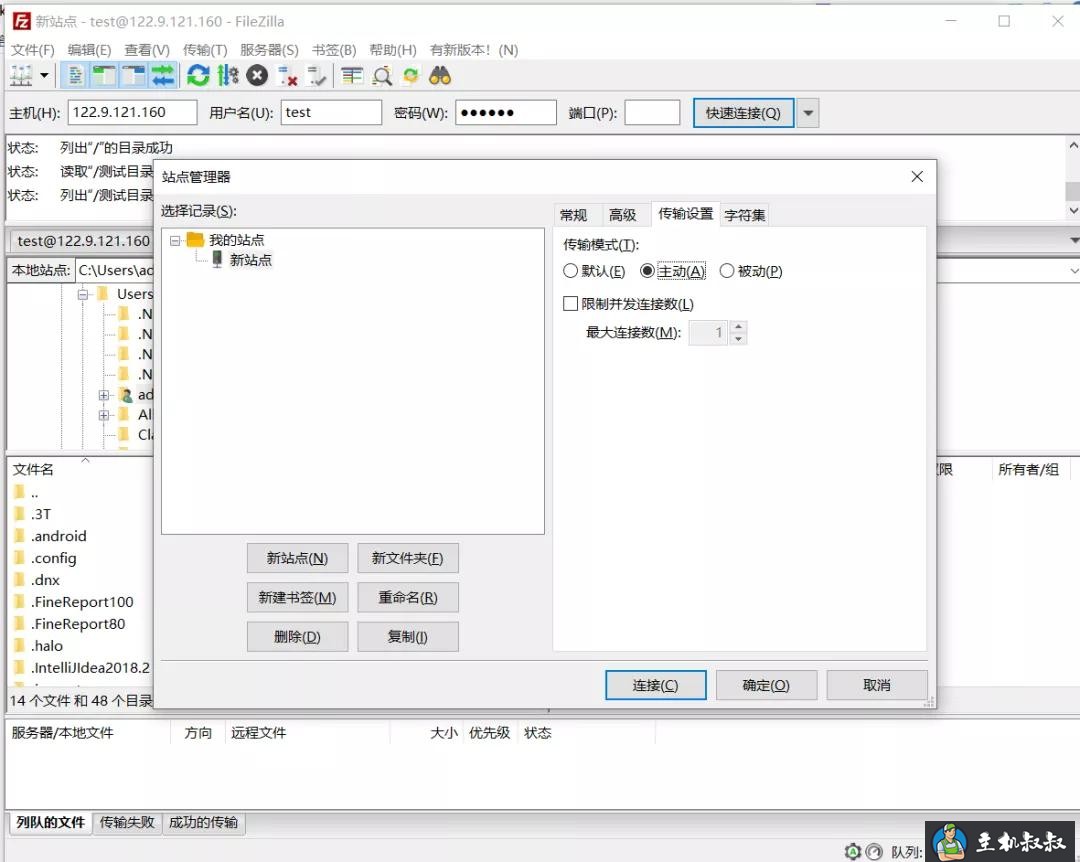The width and height of the screenshot is (1080, 862).
Task: Click the 最大连接数 number field
Action: [708, 333]
